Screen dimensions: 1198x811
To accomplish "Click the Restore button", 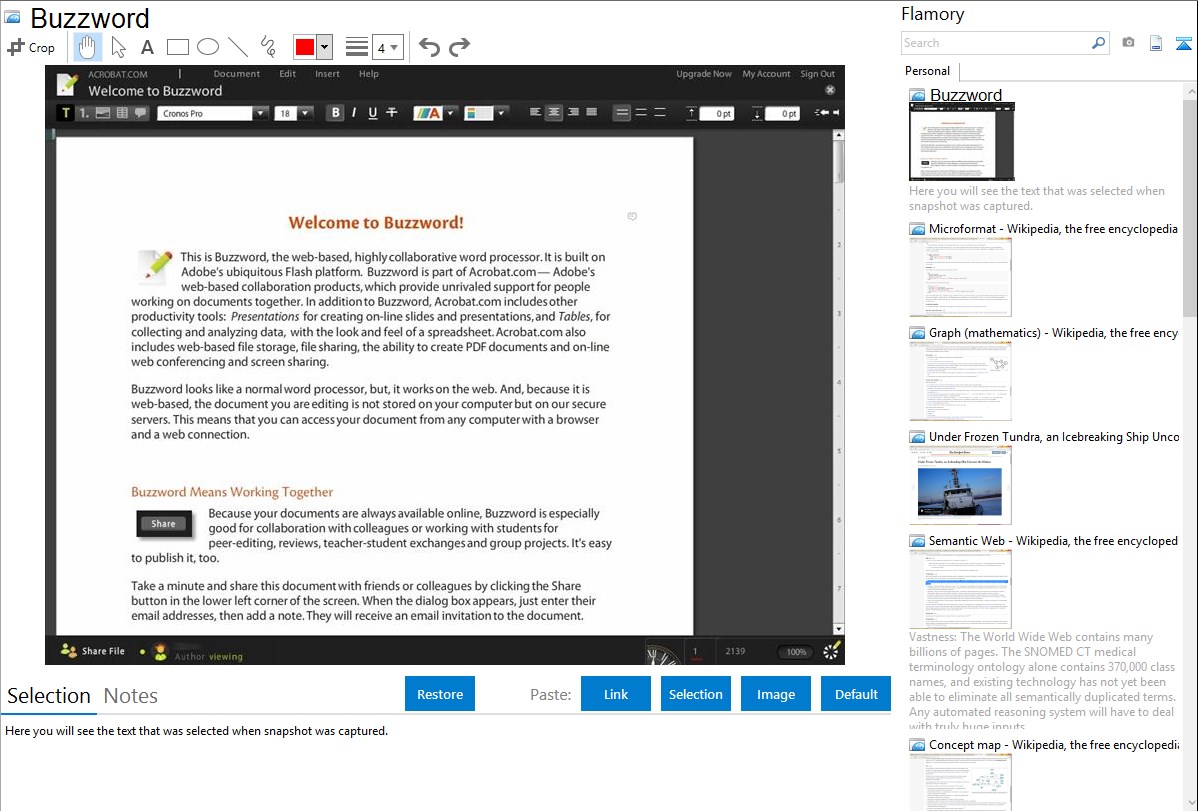I will click(440, 694).
